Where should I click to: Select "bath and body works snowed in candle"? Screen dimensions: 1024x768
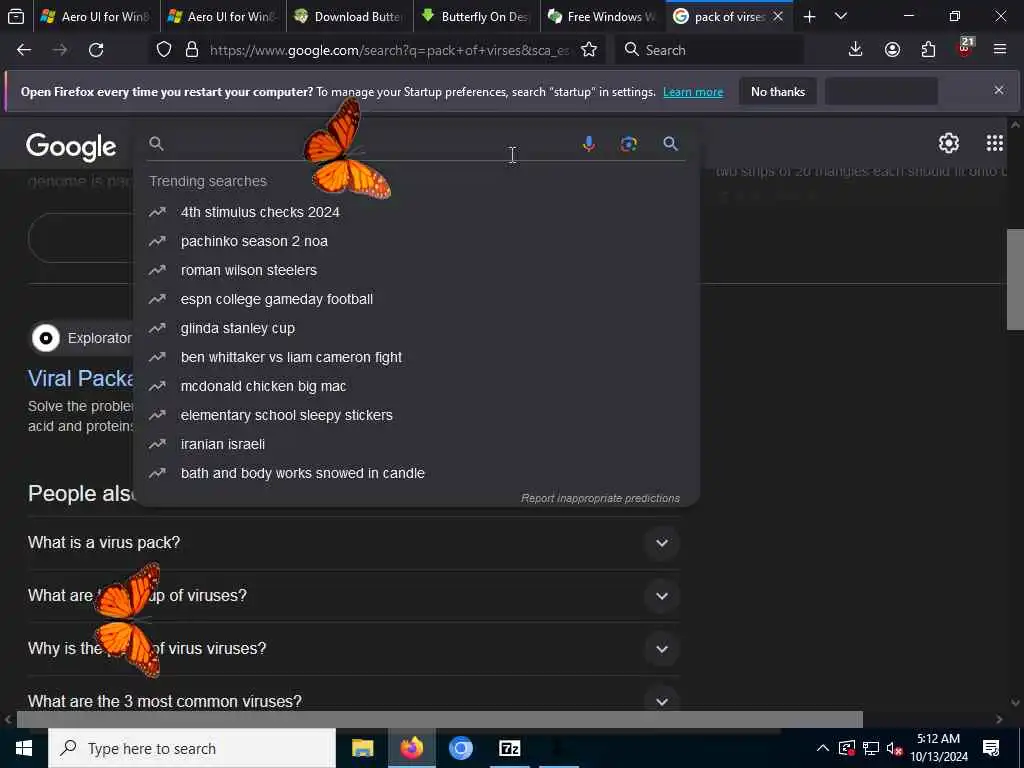[416, 473]
